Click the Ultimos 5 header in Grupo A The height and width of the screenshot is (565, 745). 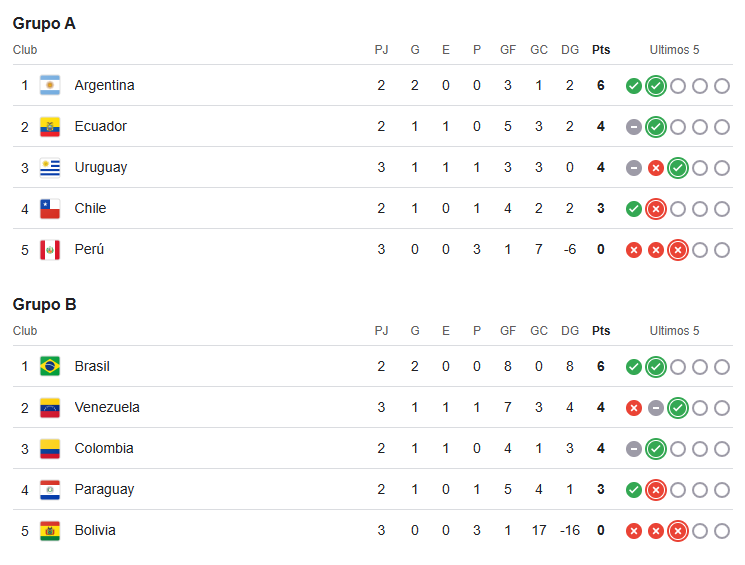pyautogui.click(x=674, y=49)
